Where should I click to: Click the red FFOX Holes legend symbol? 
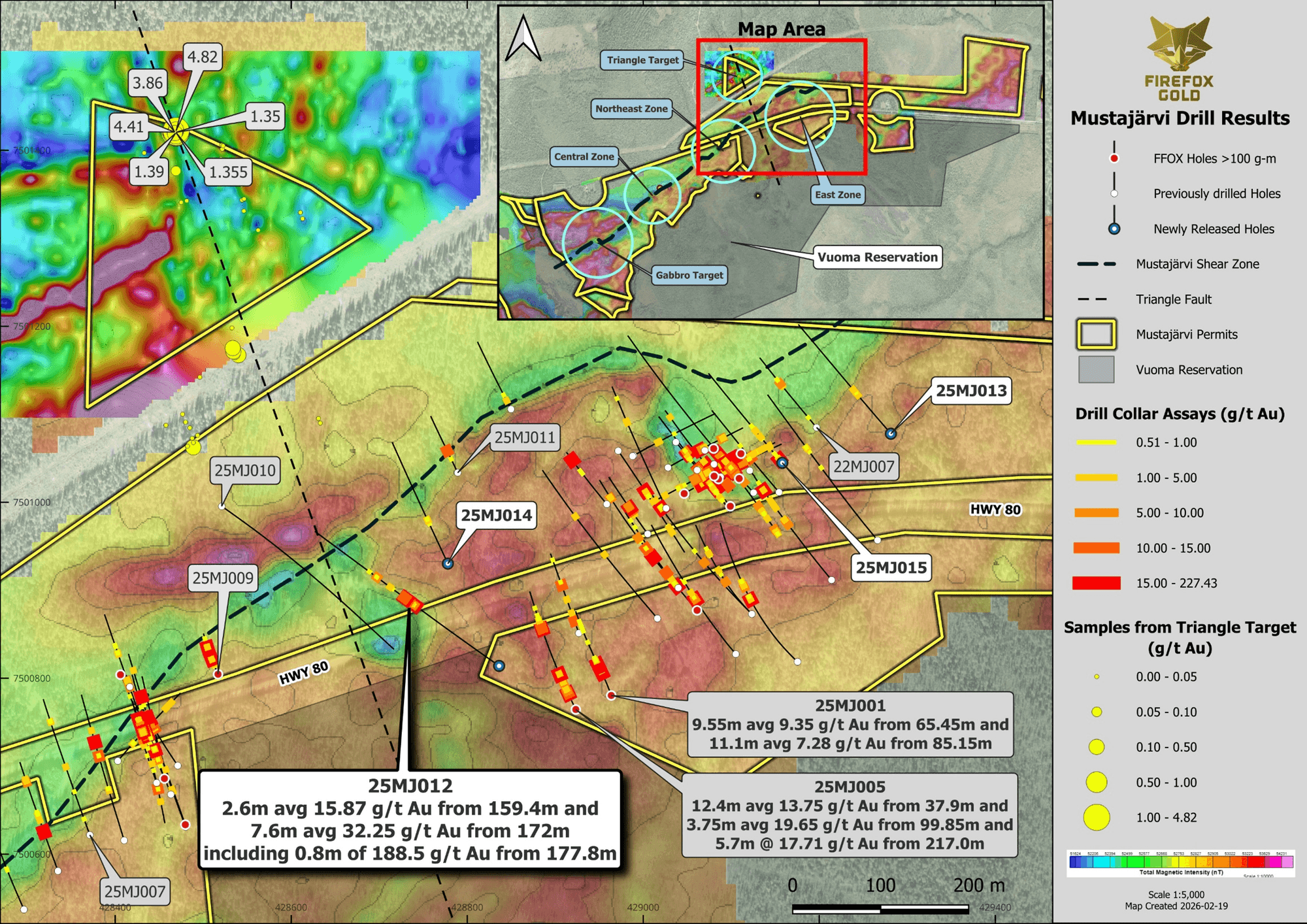pyautogui.click(x=1114, y=158)
